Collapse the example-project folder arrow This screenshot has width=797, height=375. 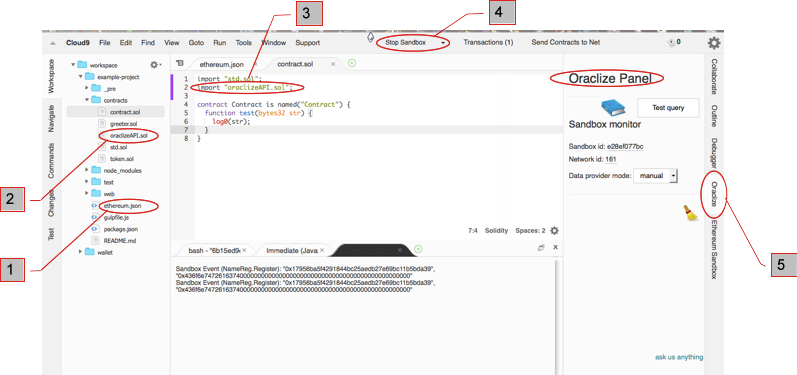pos(80,77)
